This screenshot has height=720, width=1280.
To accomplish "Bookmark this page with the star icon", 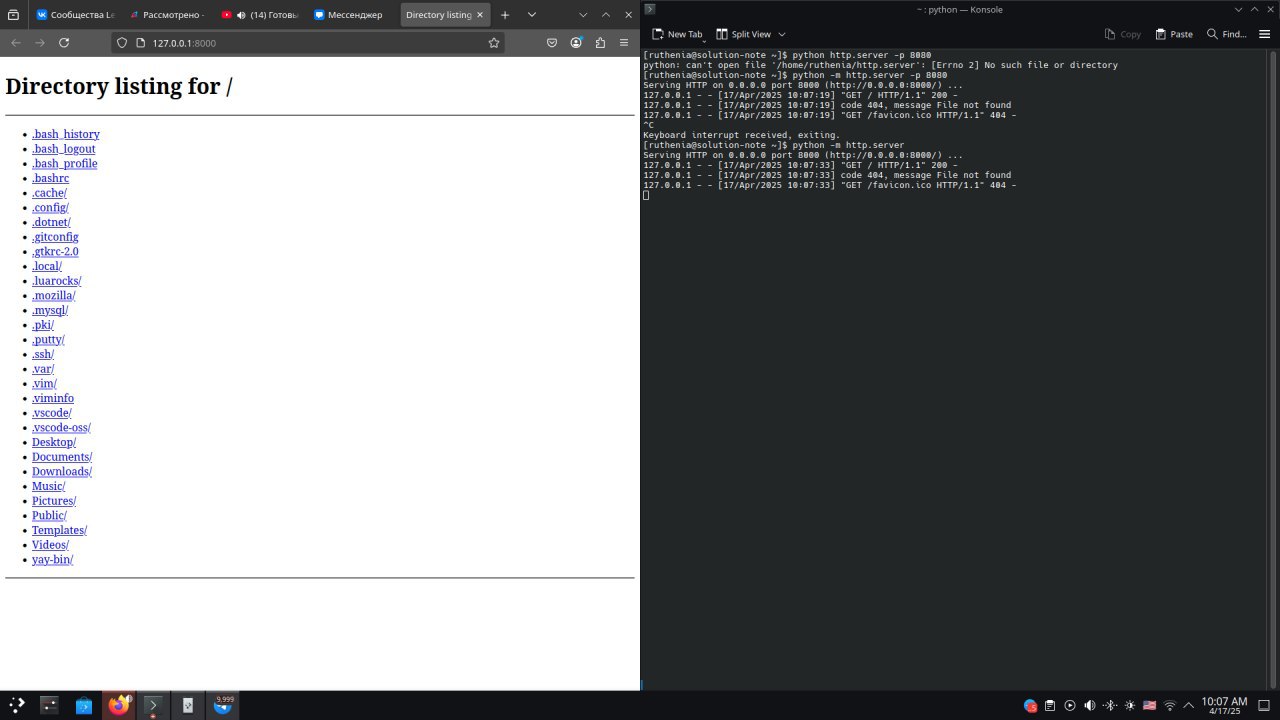I will [494, 43].
